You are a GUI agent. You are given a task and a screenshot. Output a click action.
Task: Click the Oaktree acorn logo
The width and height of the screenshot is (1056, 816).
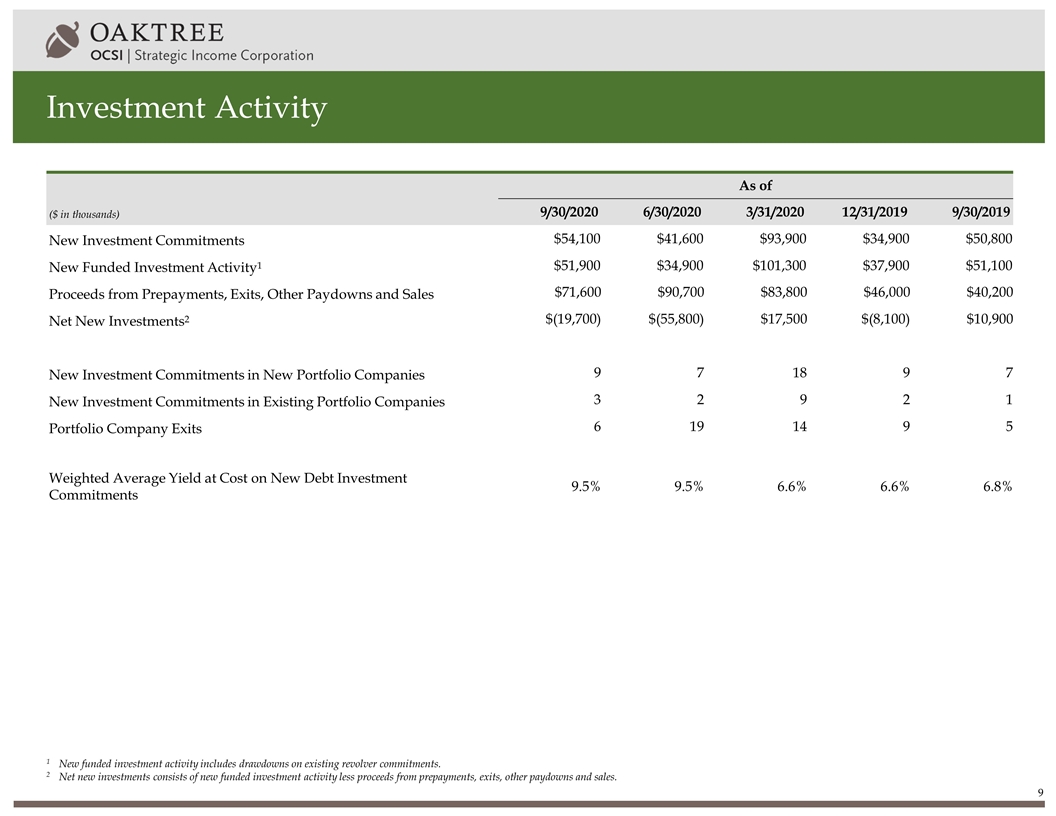[x=62, y=40]
